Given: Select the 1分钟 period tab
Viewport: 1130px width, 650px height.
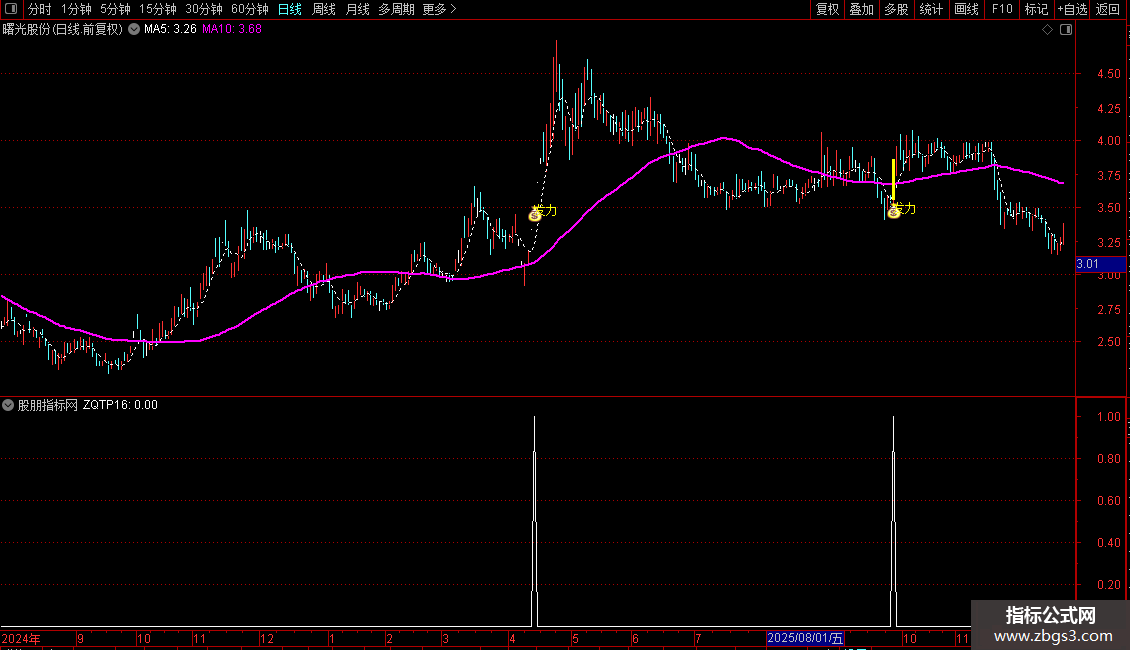Looking at the screenshot, I should 76,9.
